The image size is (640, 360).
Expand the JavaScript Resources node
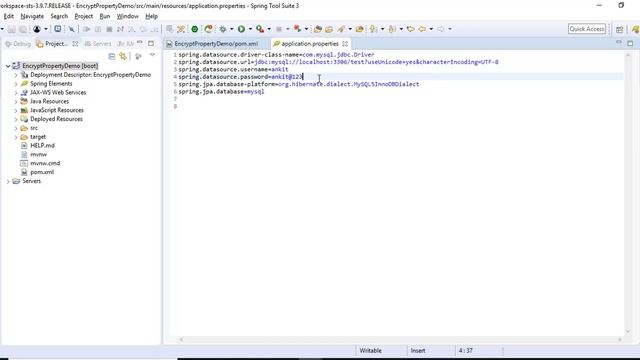pos(16,110)
